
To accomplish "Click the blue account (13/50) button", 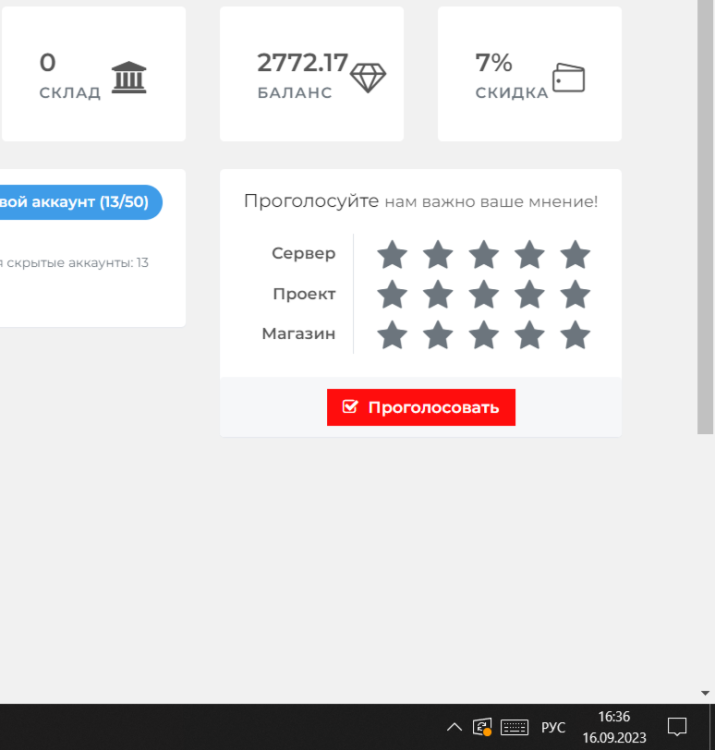I will (x=80, y=202).
